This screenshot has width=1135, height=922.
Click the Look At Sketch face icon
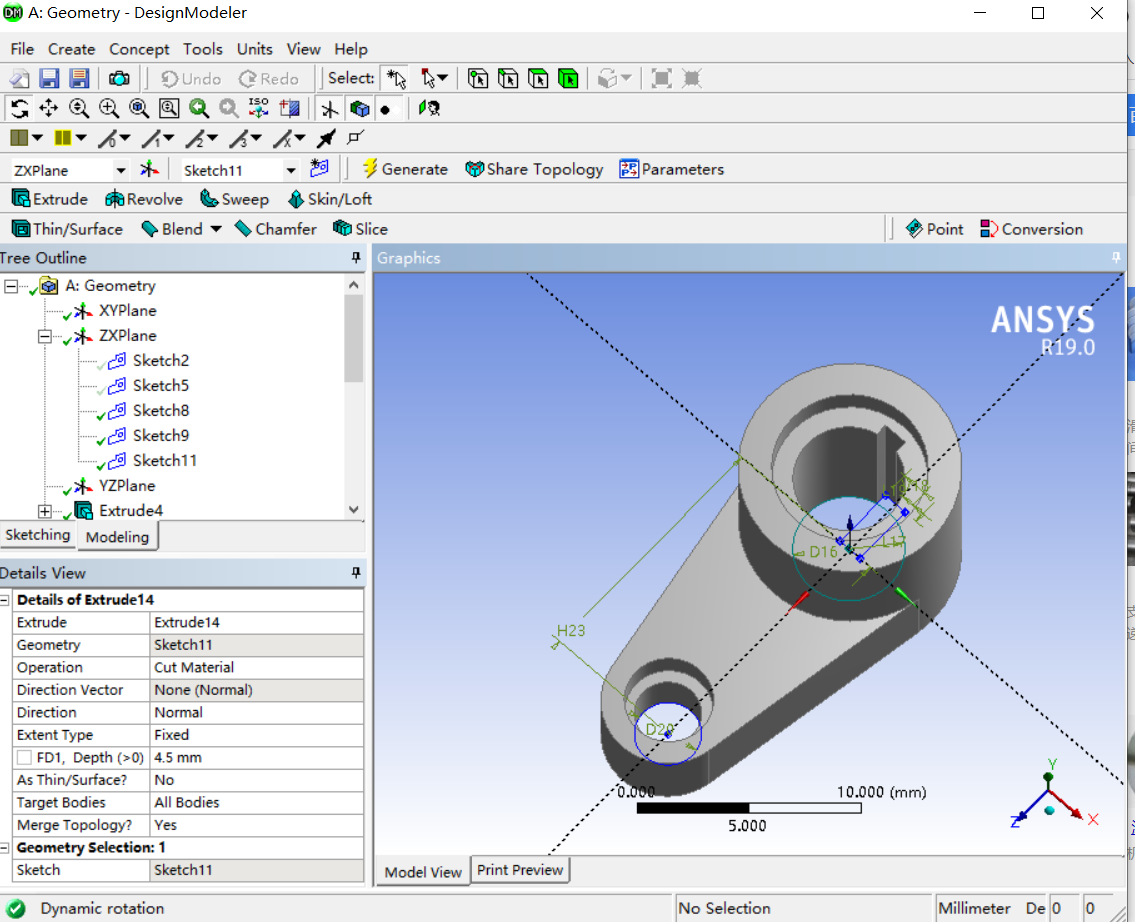[429, 109]
